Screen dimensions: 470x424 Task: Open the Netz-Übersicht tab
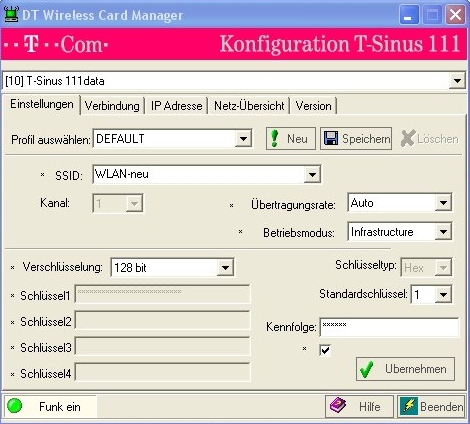click(249, 106)
